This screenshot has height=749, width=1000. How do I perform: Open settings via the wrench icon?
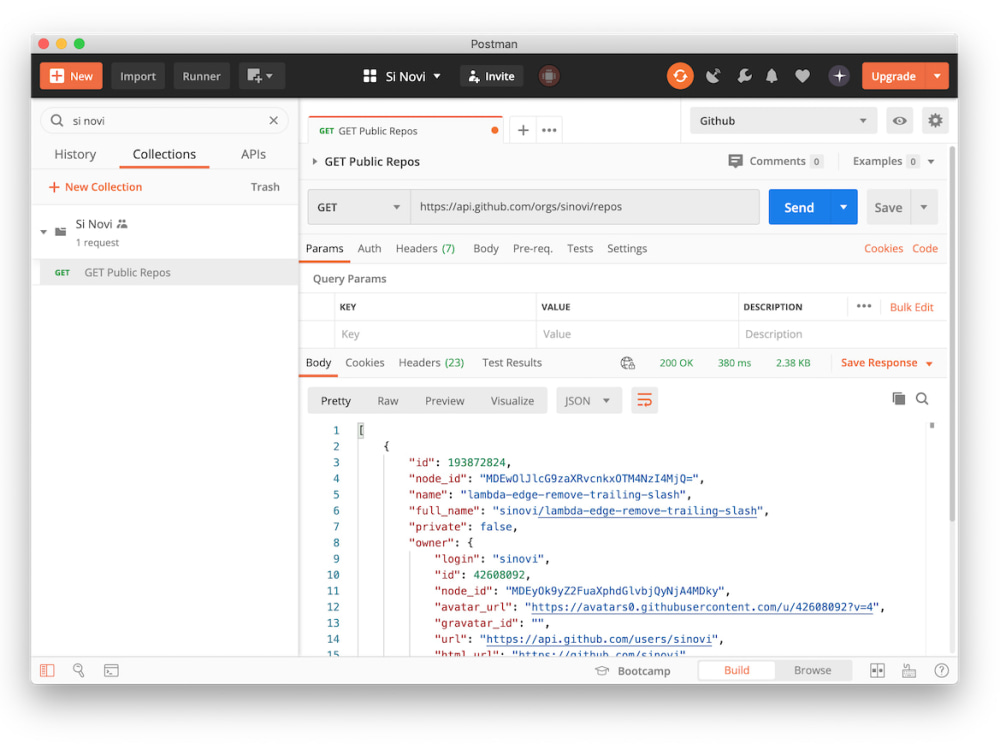tap(744, 76)
